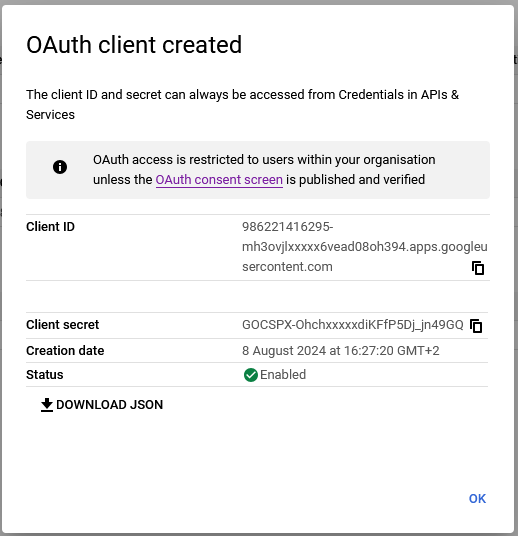Open the OAuth consent screen link

[x=219, y=180]
